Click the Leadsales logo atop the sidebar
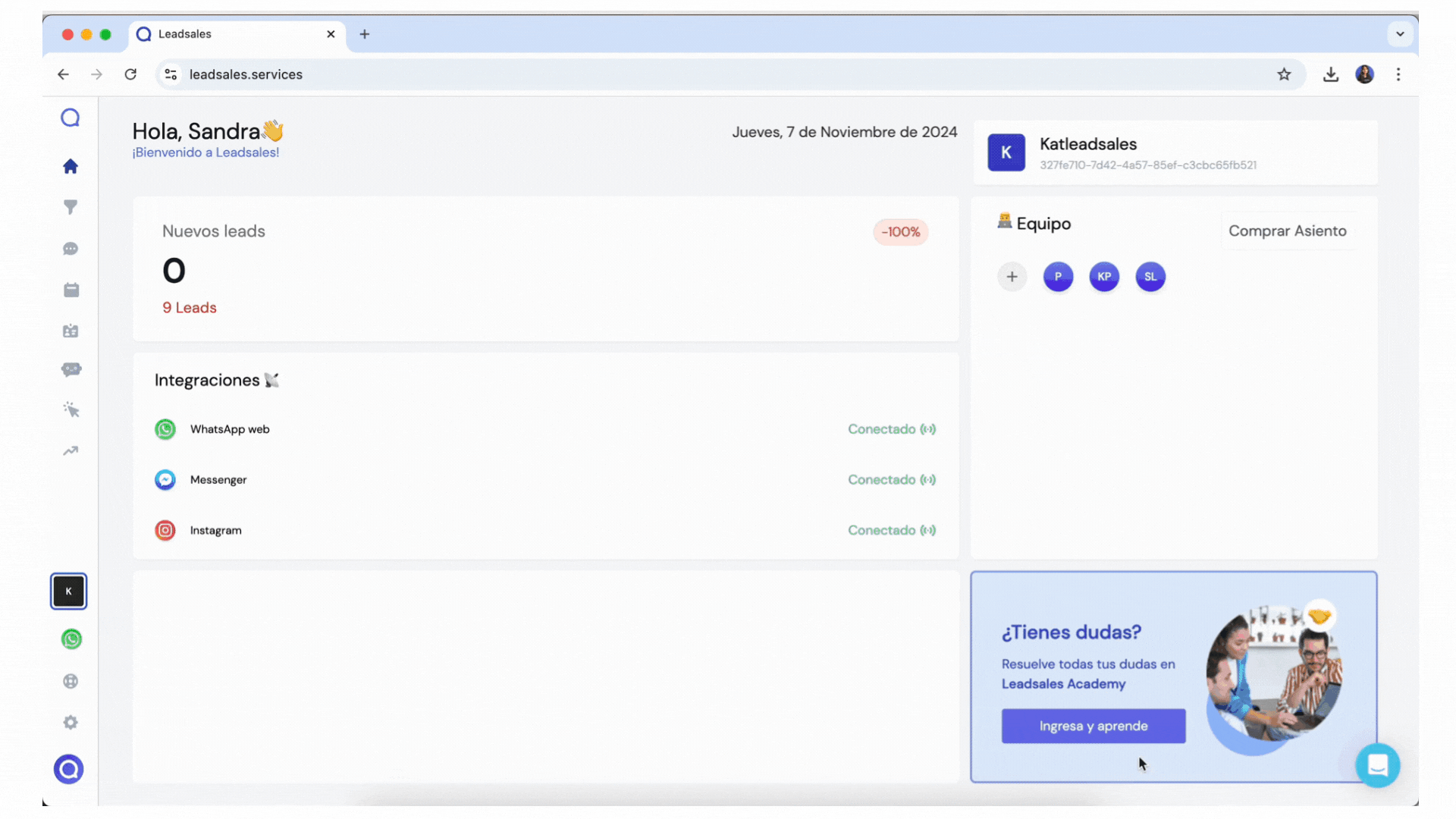This screenshot has height=819, width=1456. tap(71, 118)
